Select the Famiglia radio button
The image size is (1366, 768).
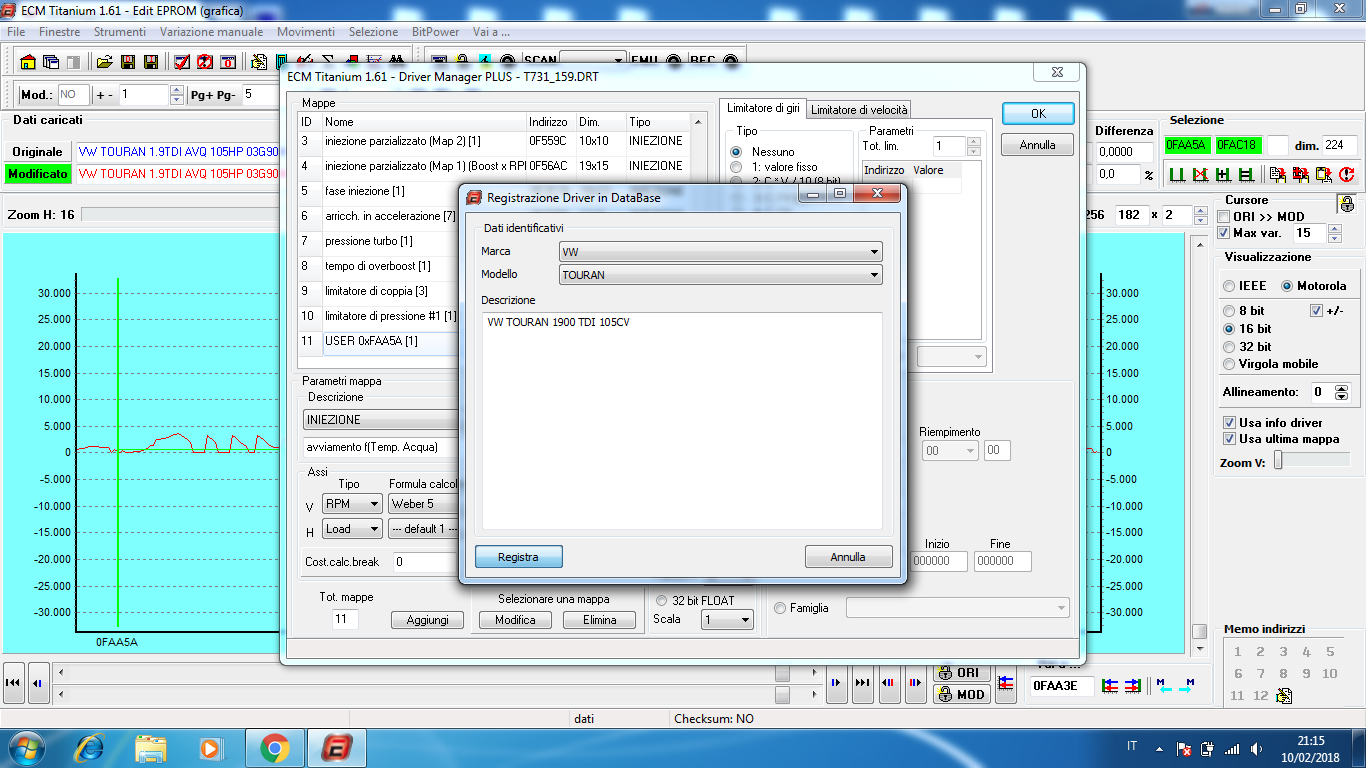click(780, 608)
